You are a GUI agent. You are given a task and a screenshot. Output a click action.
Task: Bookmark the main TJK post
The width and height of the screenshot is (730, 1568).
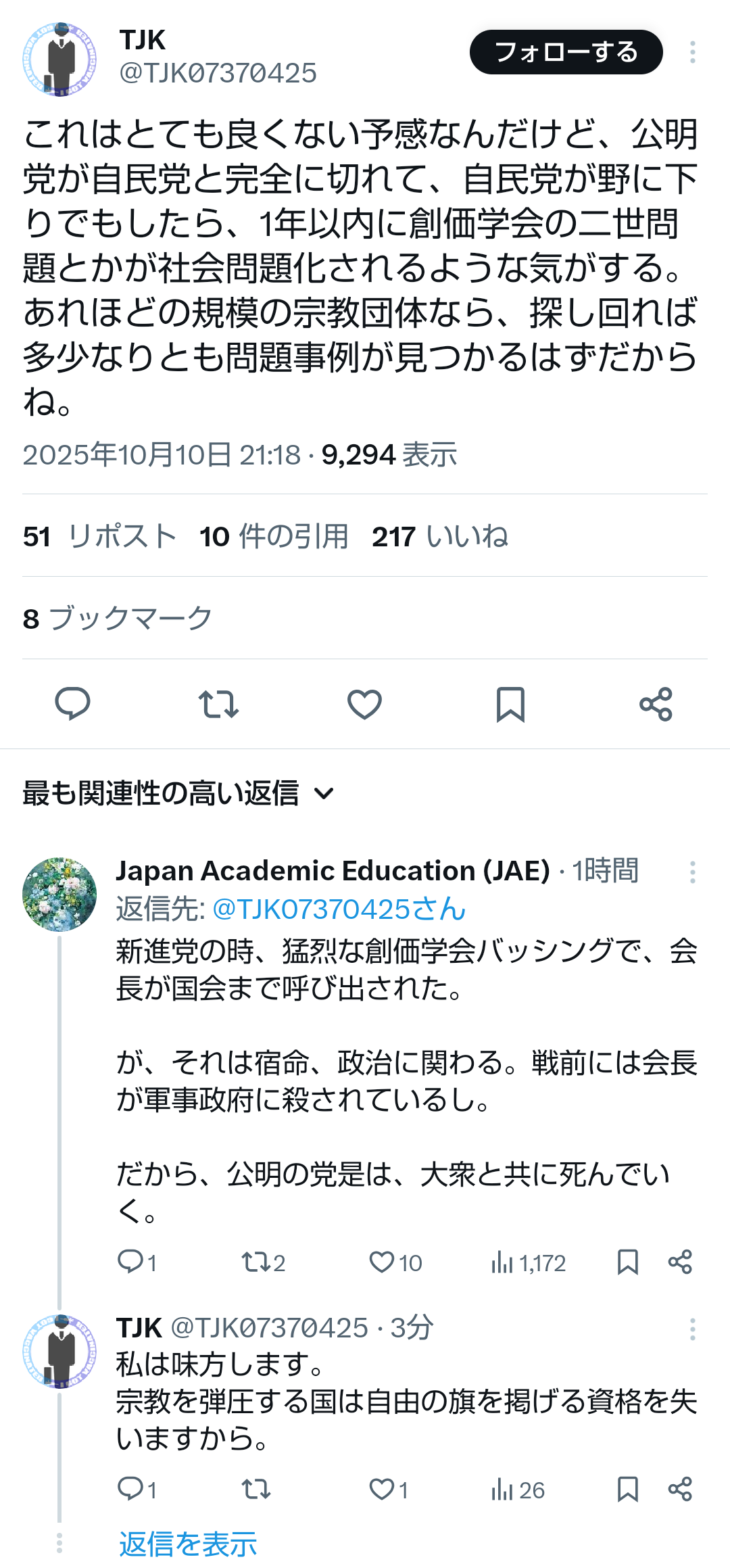coord(510,704)
